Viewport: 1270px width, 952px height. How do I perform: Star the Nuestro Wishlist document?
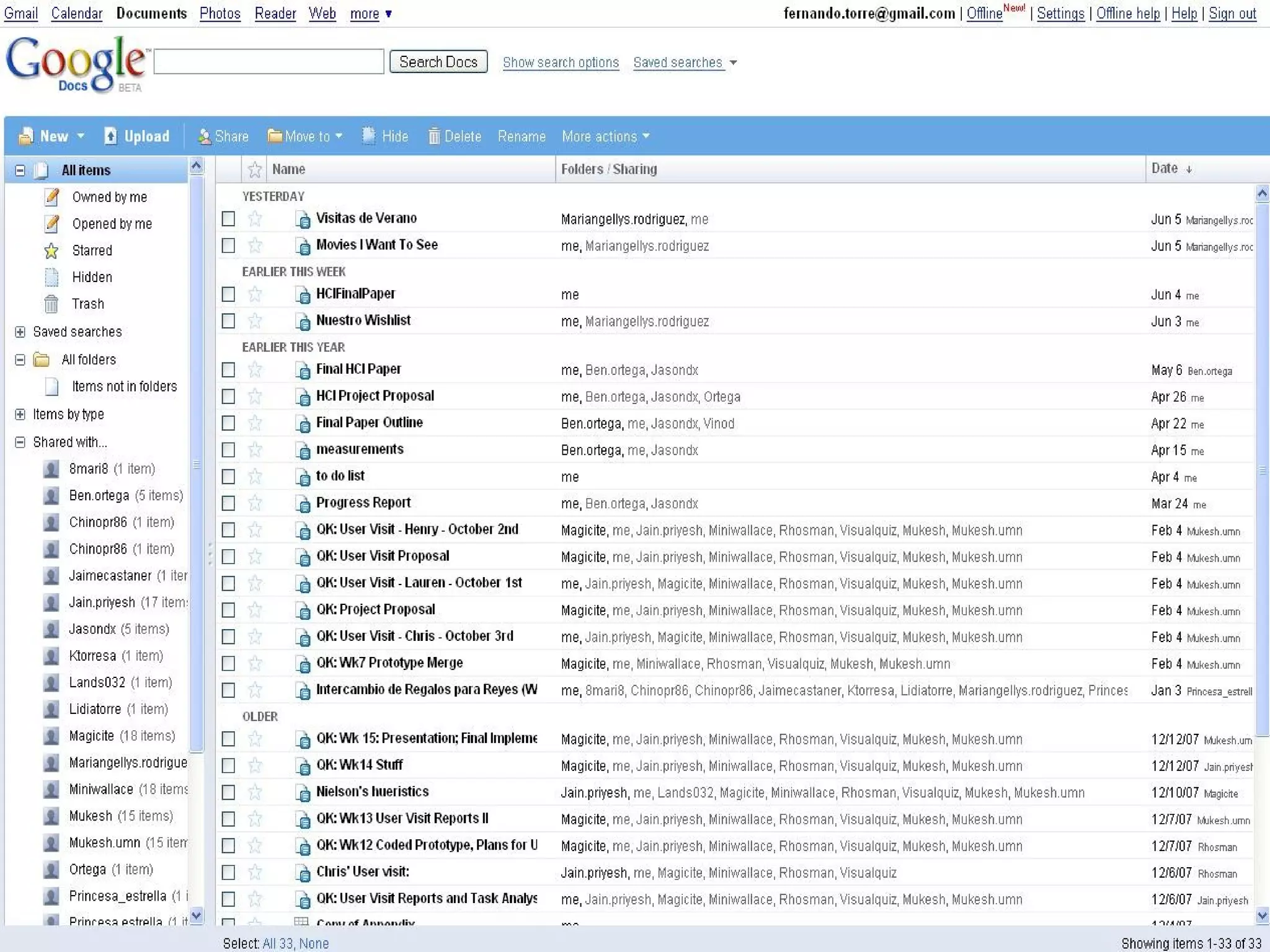click(255, 321)
